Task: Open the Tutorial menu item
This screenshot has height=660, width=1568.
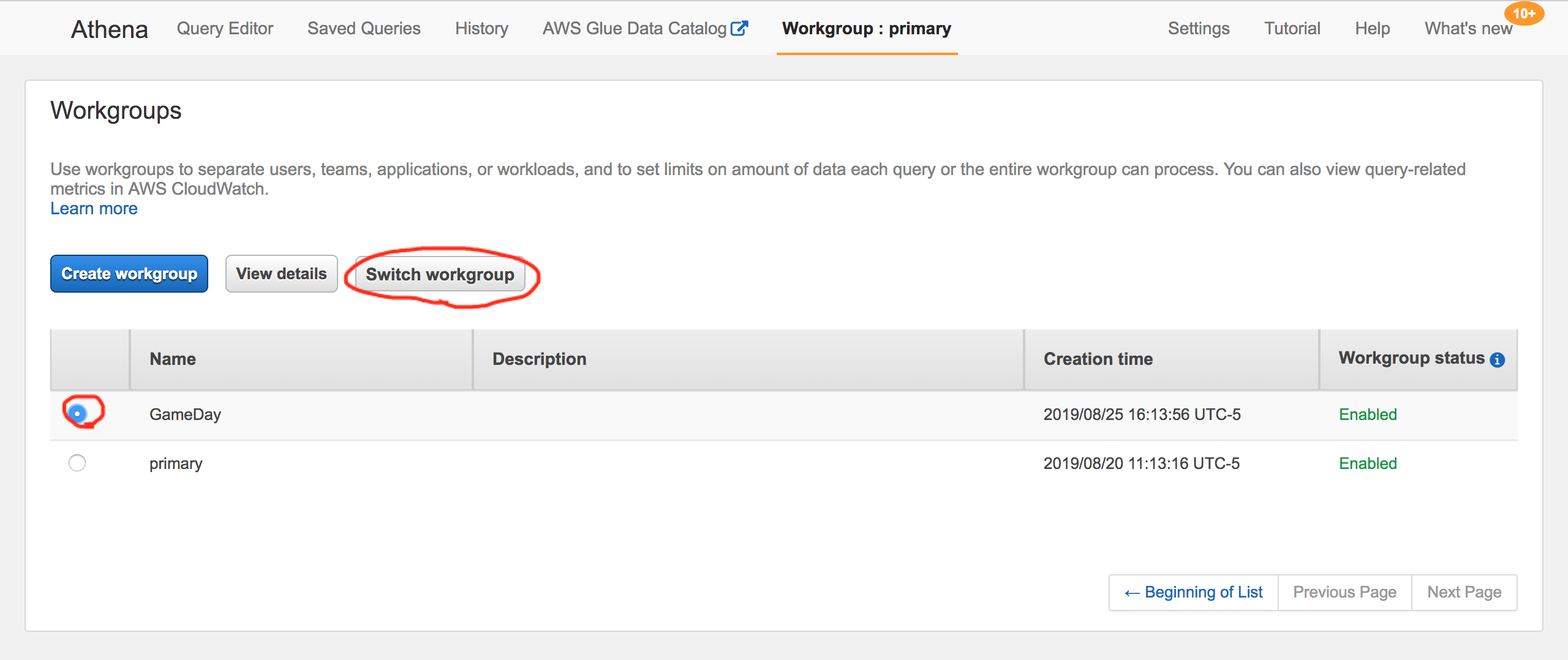Action: pyautogui.click(x=1292, y=28)
